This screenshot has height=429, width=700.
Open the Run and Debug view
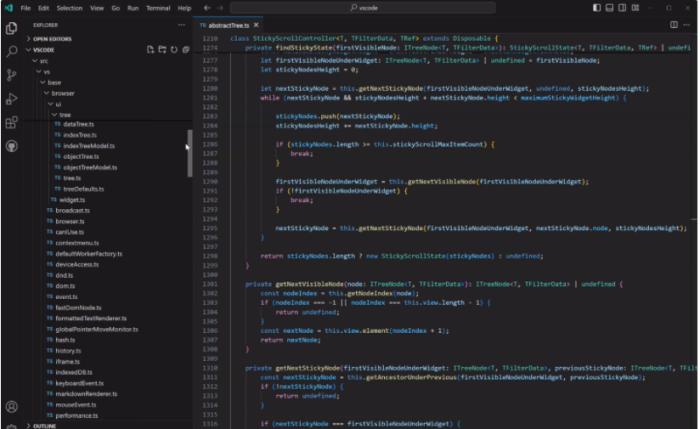[11, 98]
